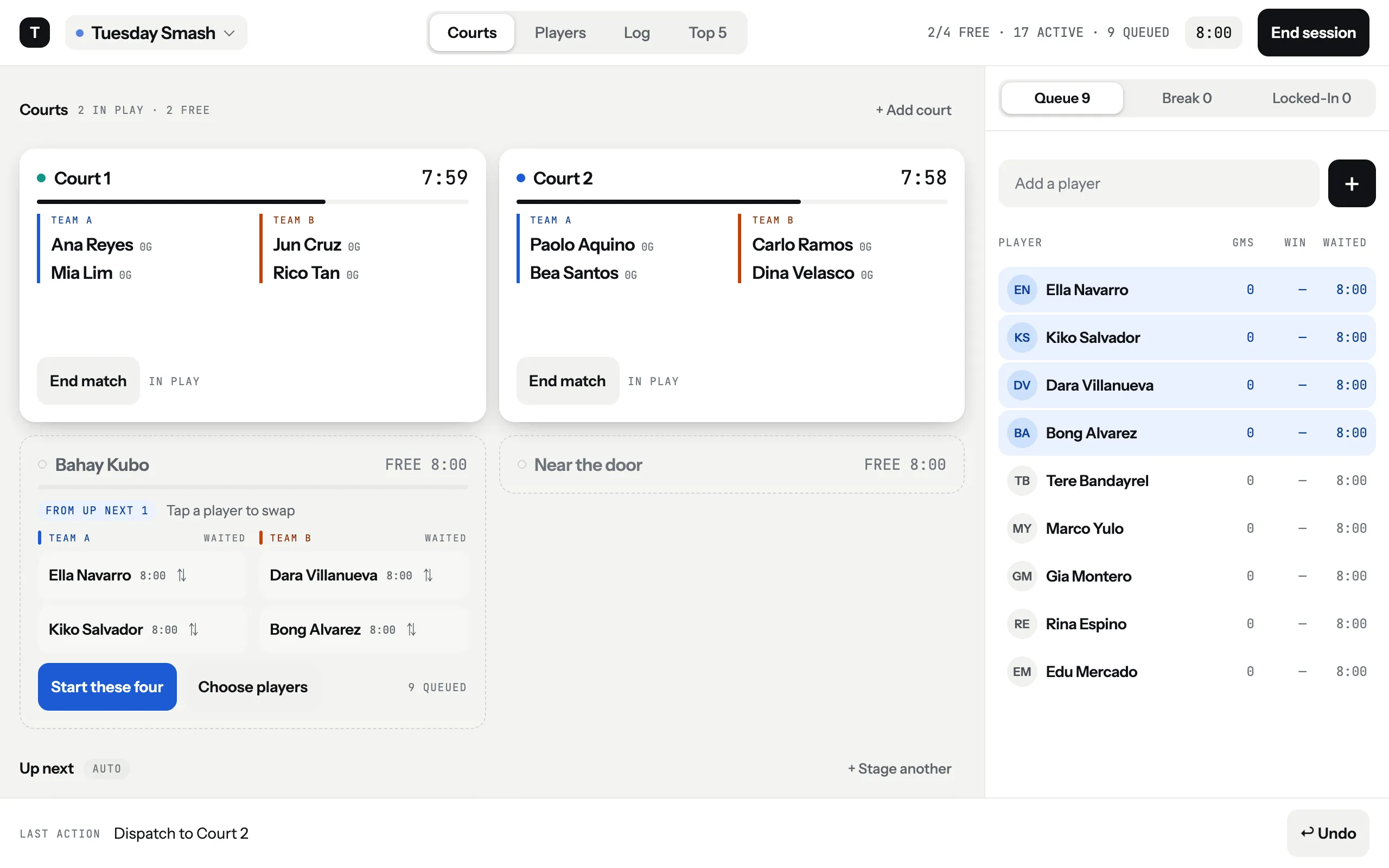Click the End session button
The image size is (1389, 868).
tap(1312, 33)
